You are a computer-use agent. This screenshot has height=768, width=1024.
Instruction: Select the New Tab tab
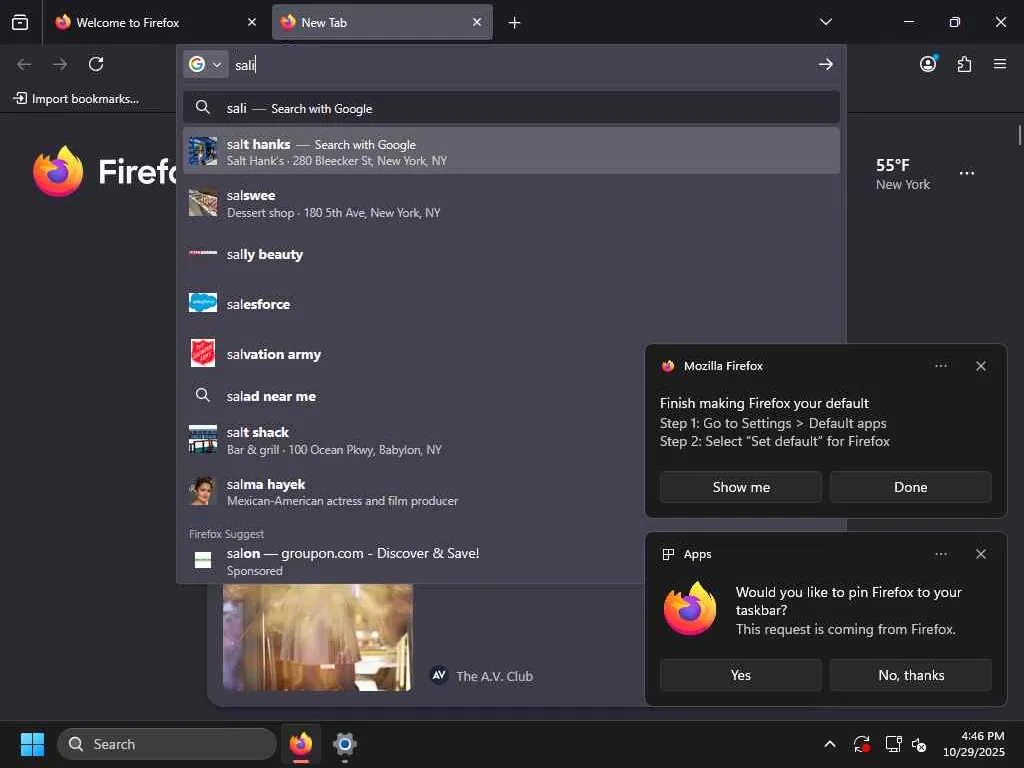click(x=382, y=22)
